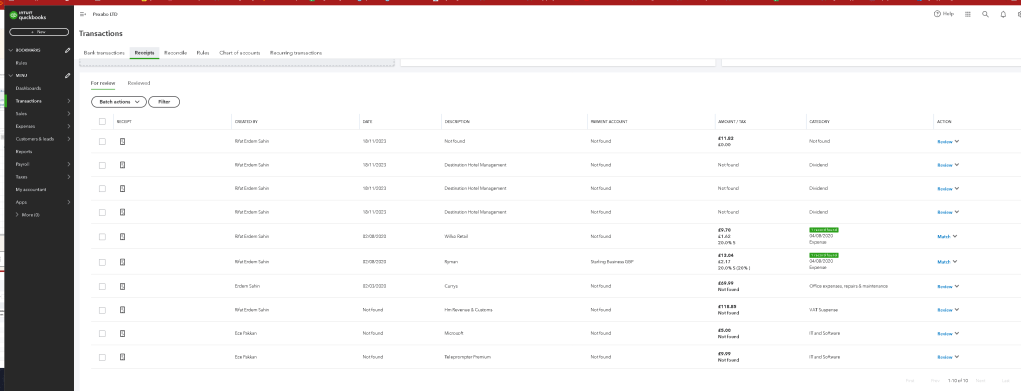The width and height of the screenshot is (1021, 391).
Task: Tick checkbox for the £11.82 receipt row
Action: (x=102, y=141)
